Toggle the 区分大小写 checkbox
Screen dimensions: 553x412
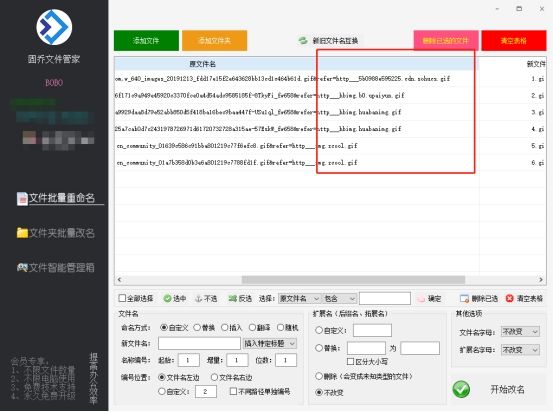click(x=350, y=362)
